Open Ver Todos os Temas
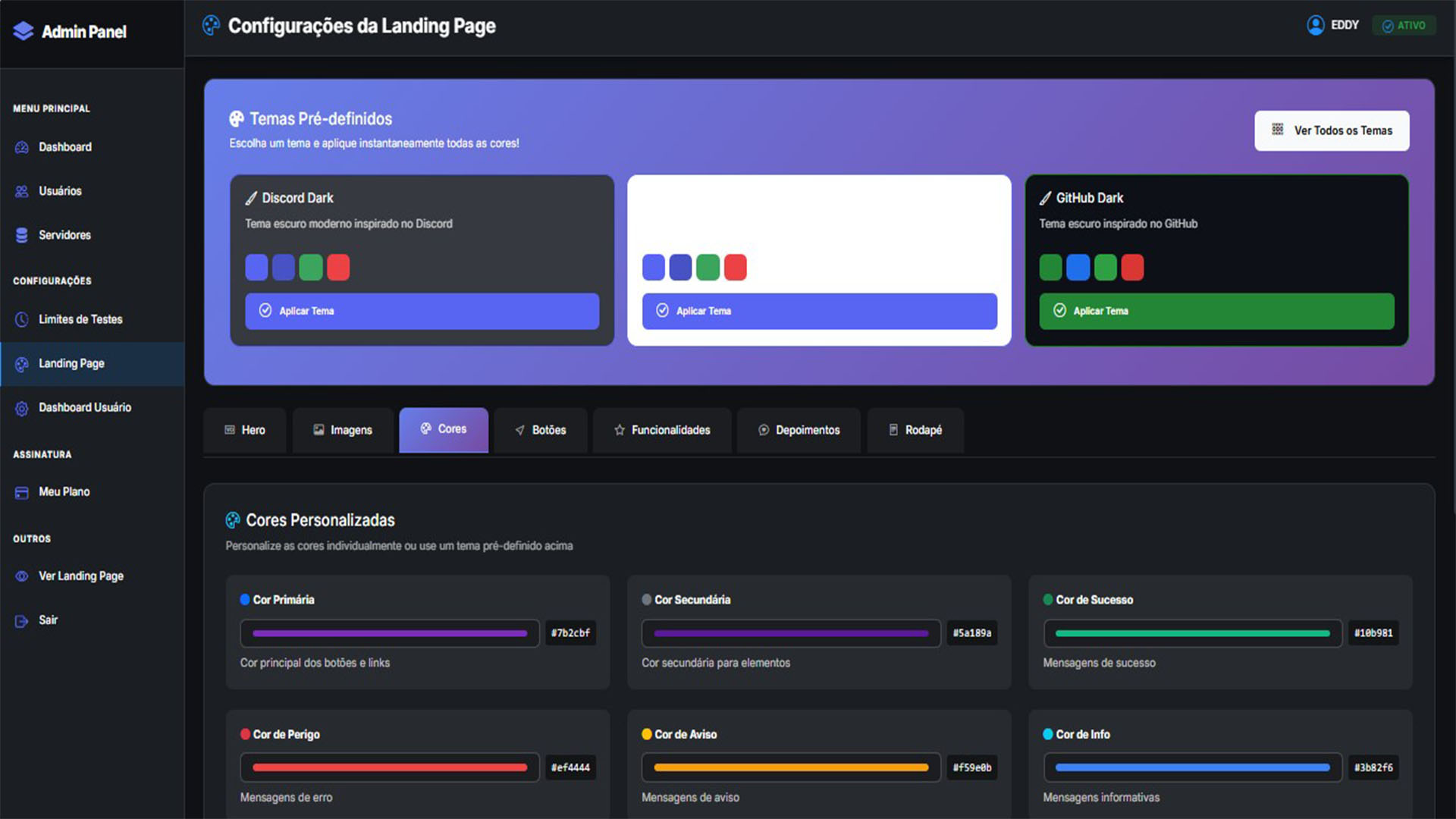Screen dimensions: 1456x819 (1332, 130)
